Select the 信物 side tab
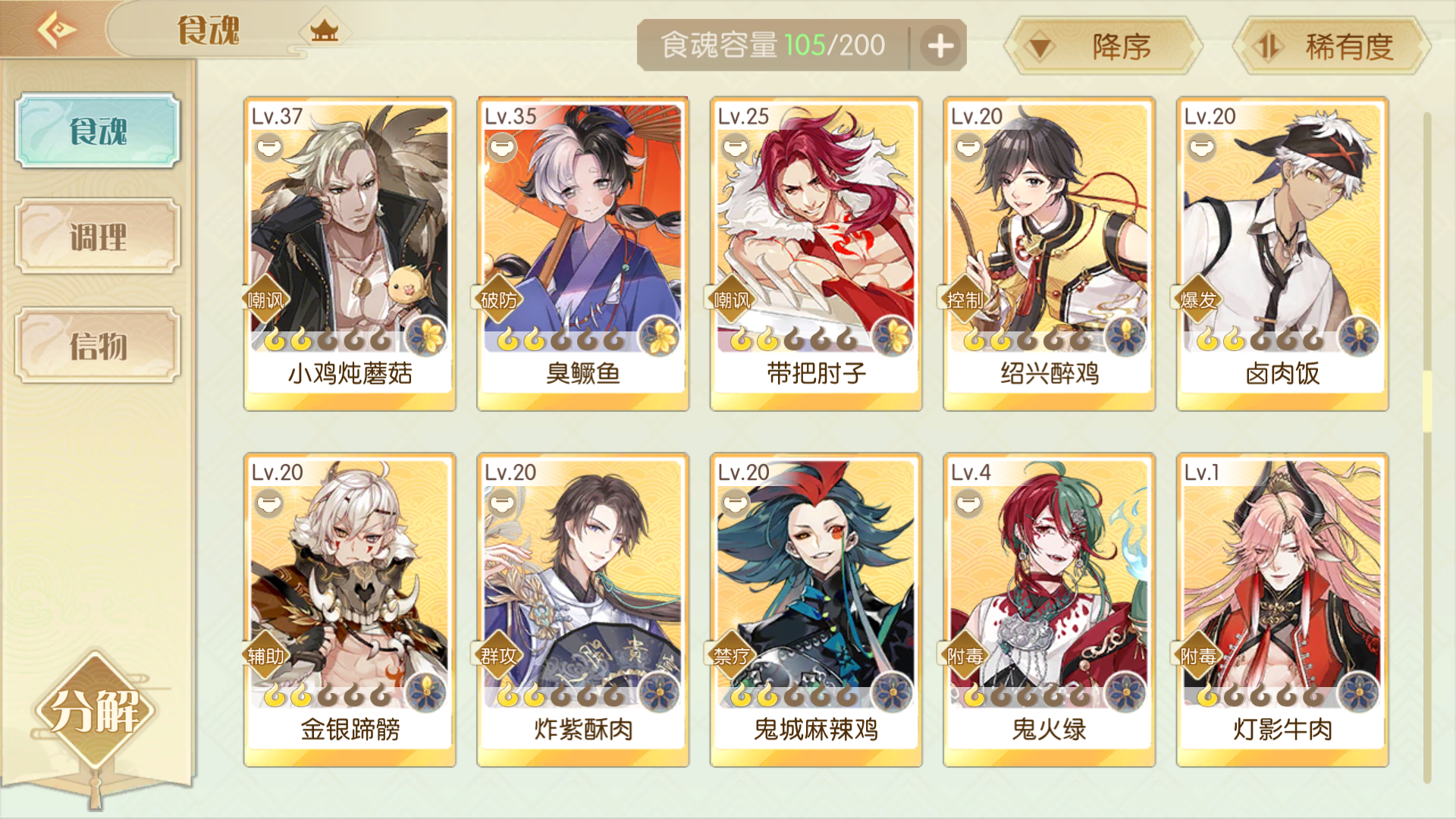Image resolution: width=1456 pixels, height=819 pixels. tap(98, 345)
